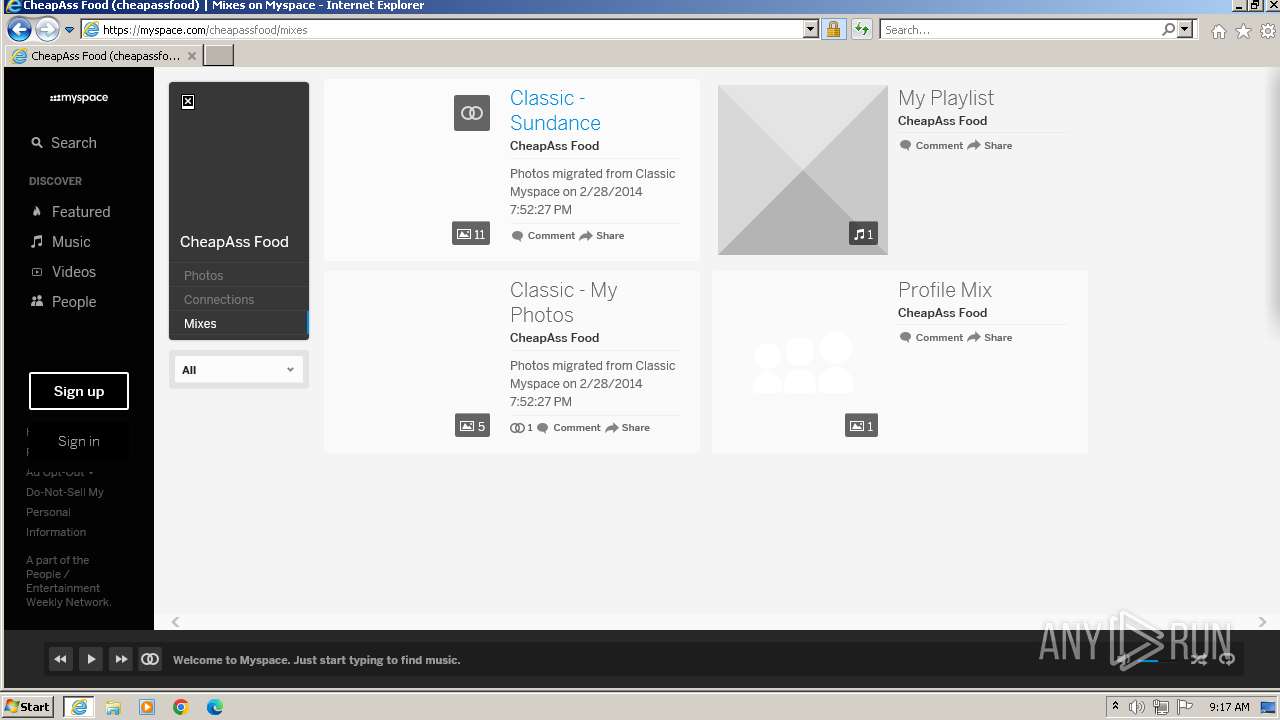Open the IE Home icon

pyautogui.click(x=1218, y=31)
